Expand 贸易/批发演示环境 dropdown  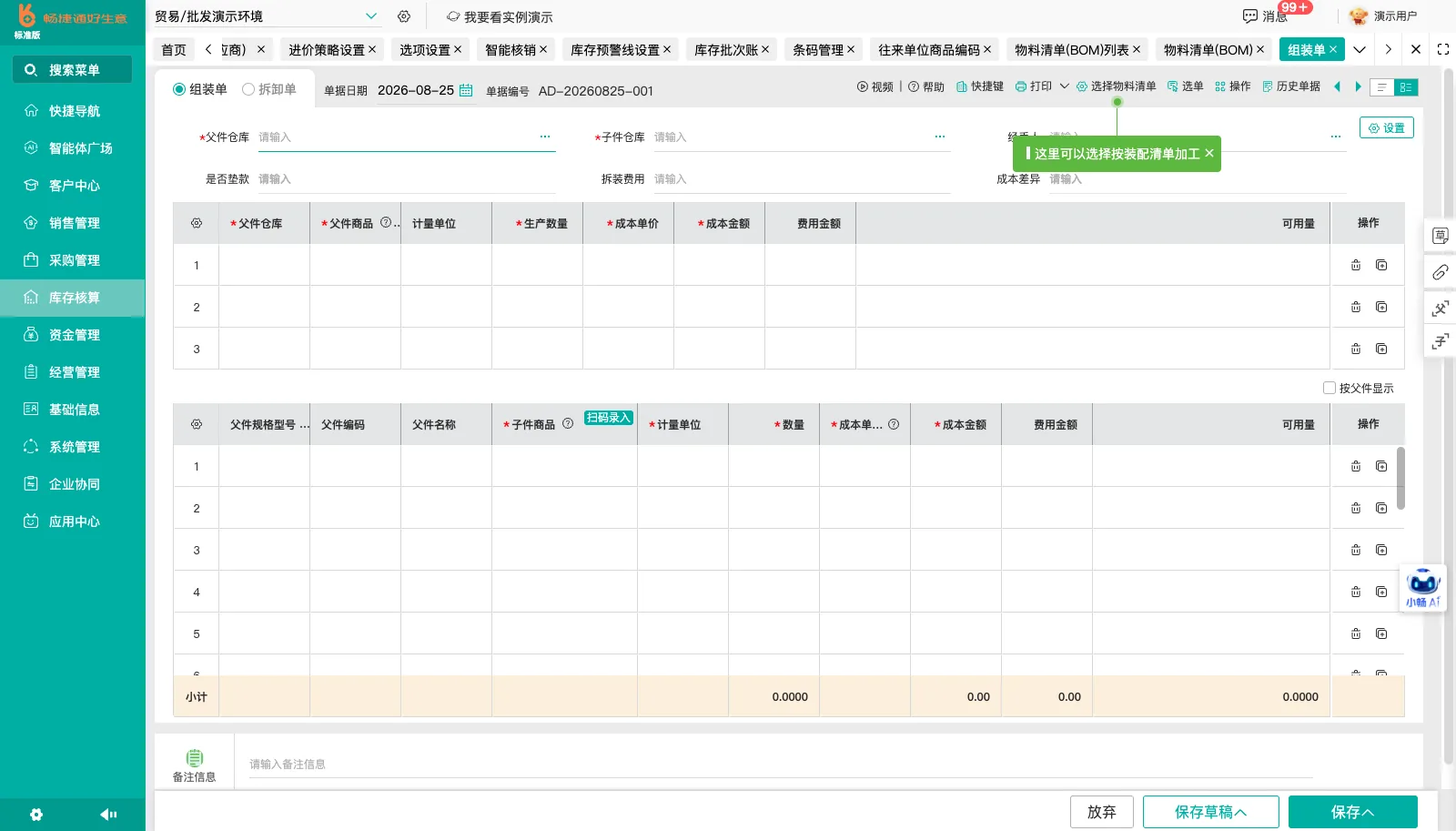click(x=371, y=16)
